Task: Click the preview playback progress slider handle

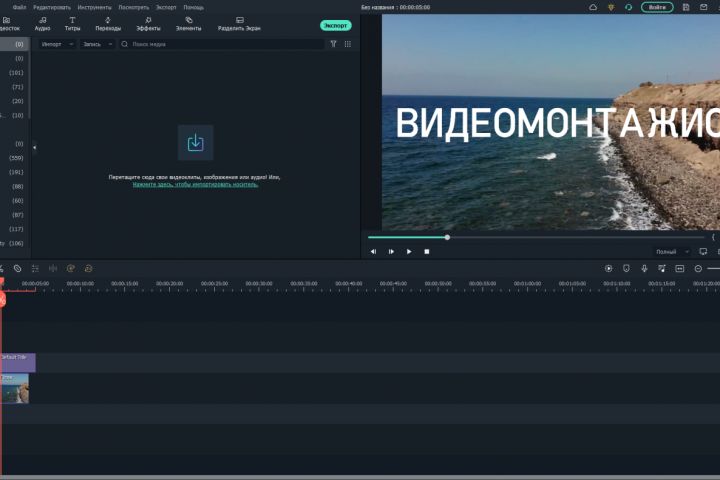Action: 447,237
